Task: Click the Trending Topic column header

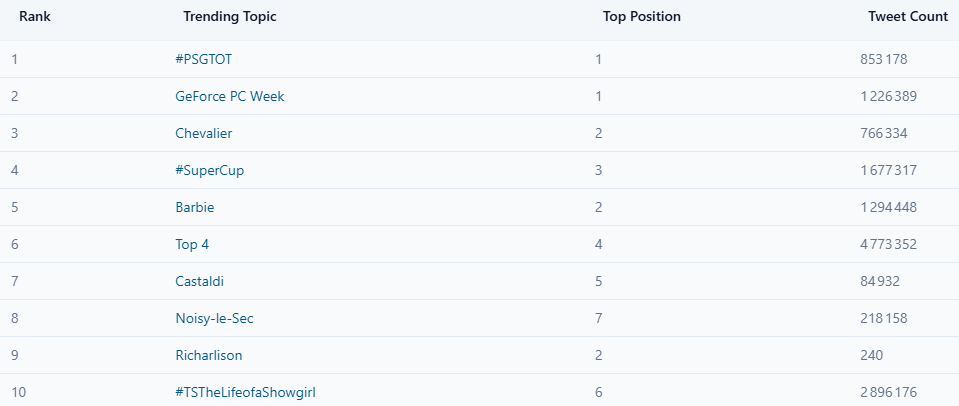Action: (x=230, y=17)
